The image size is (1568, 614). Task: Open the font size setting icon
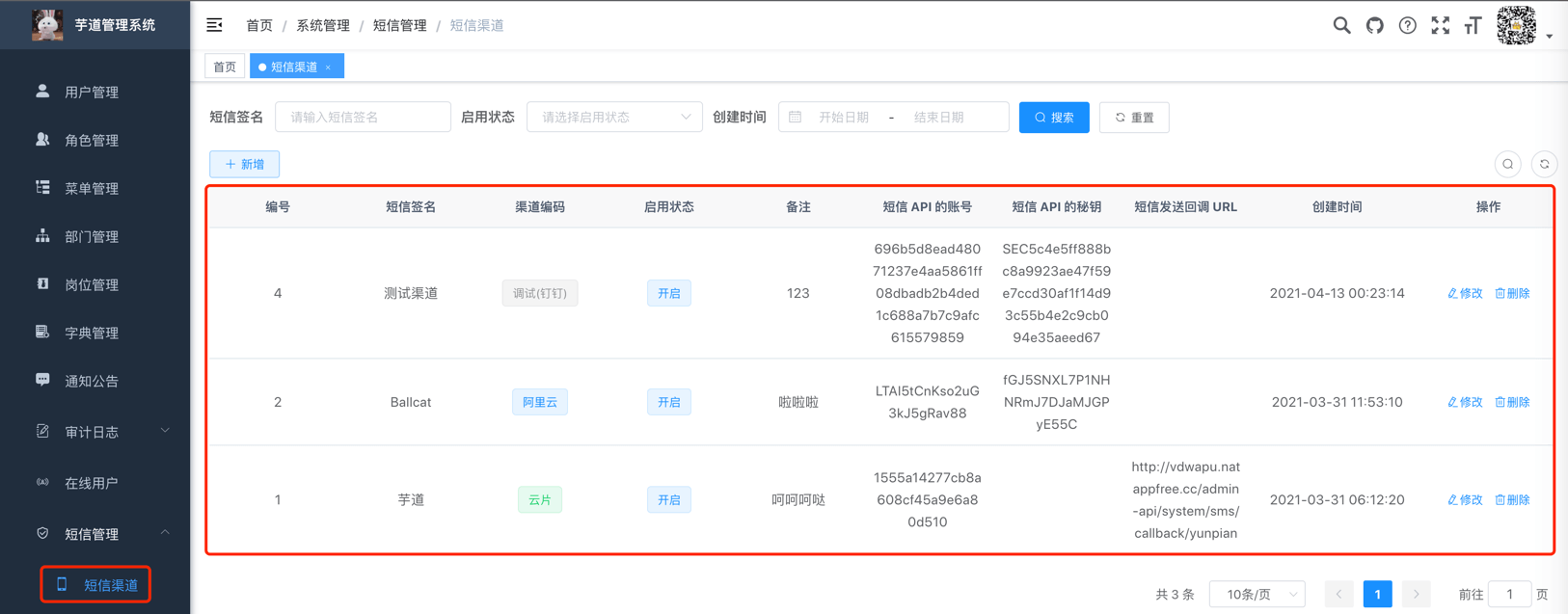click(1473, 26)
